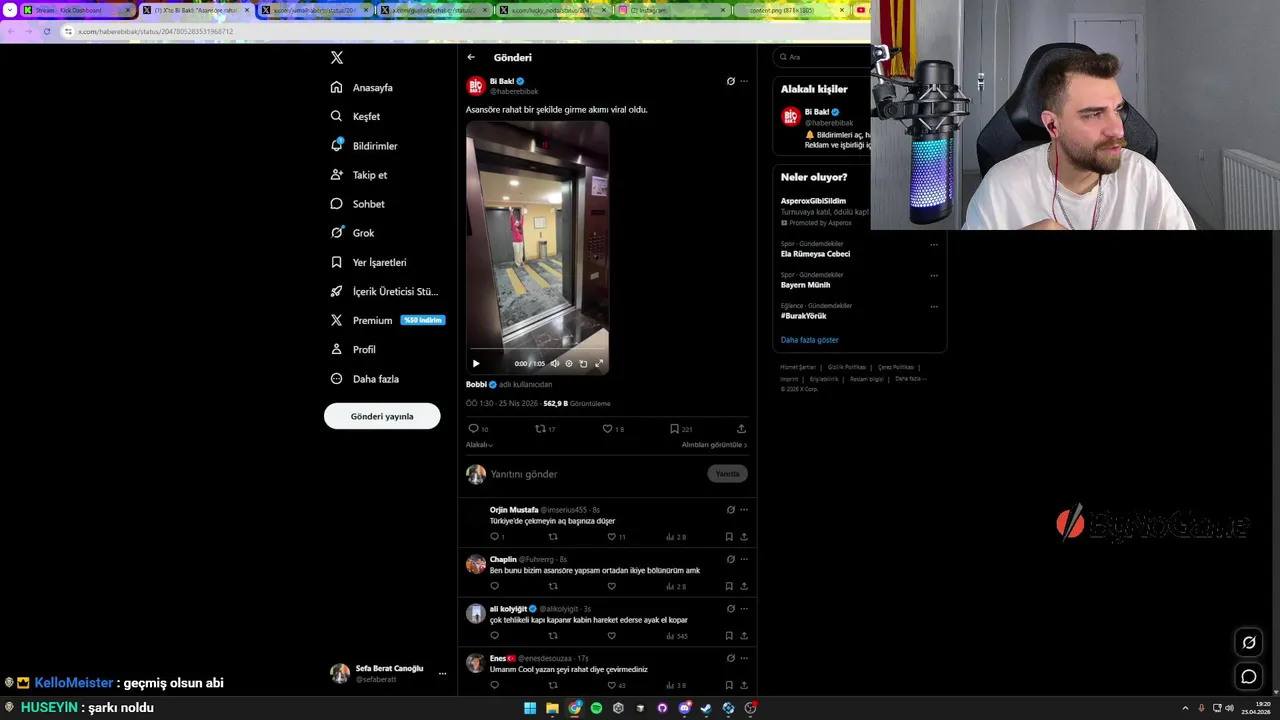Open Profil page
Image resolution: width=1280 pixels, height=720 pixels.
(353, 349)
